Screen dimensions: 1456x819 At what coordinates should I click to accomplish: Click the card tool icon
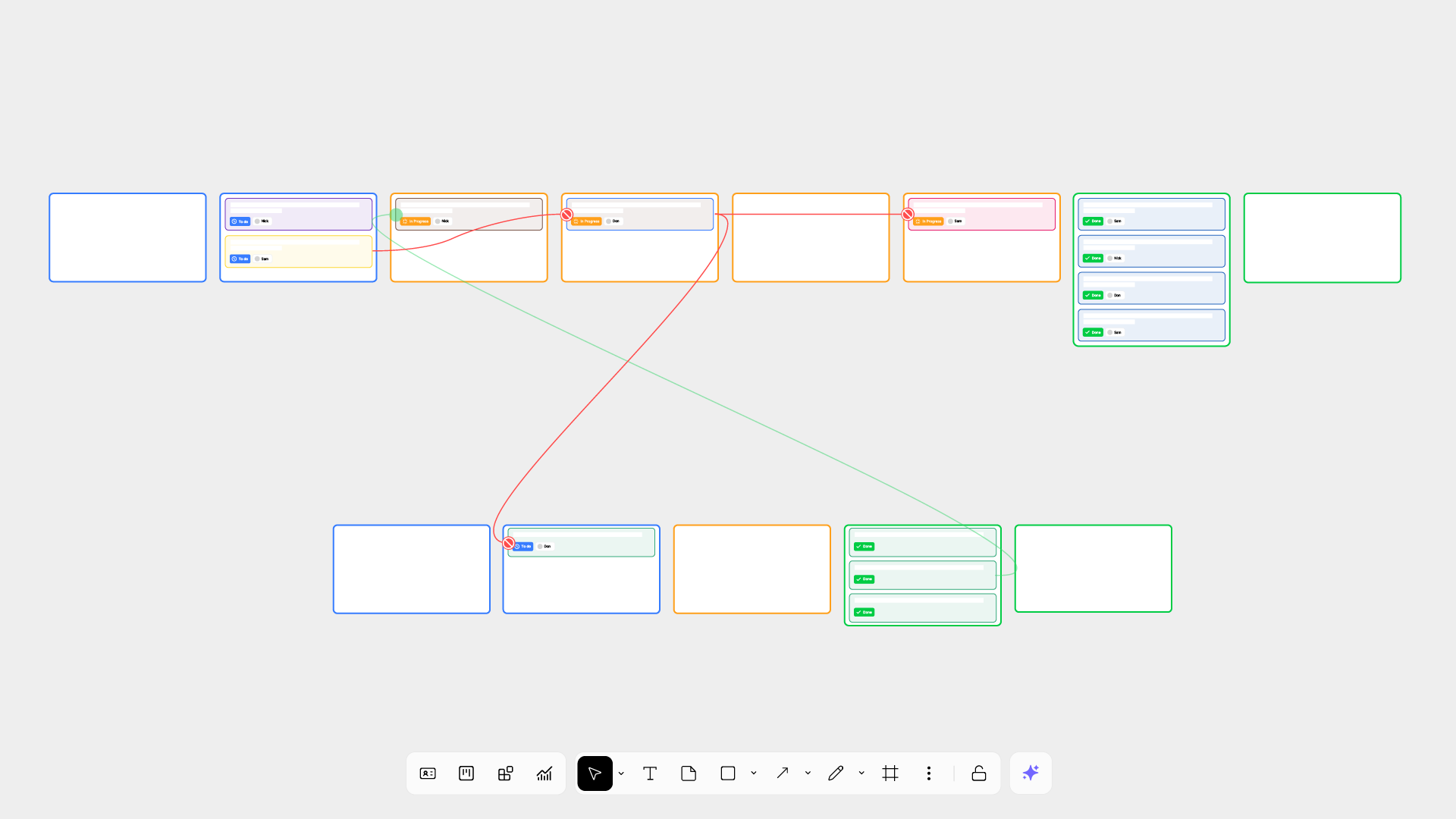(428, 773)
